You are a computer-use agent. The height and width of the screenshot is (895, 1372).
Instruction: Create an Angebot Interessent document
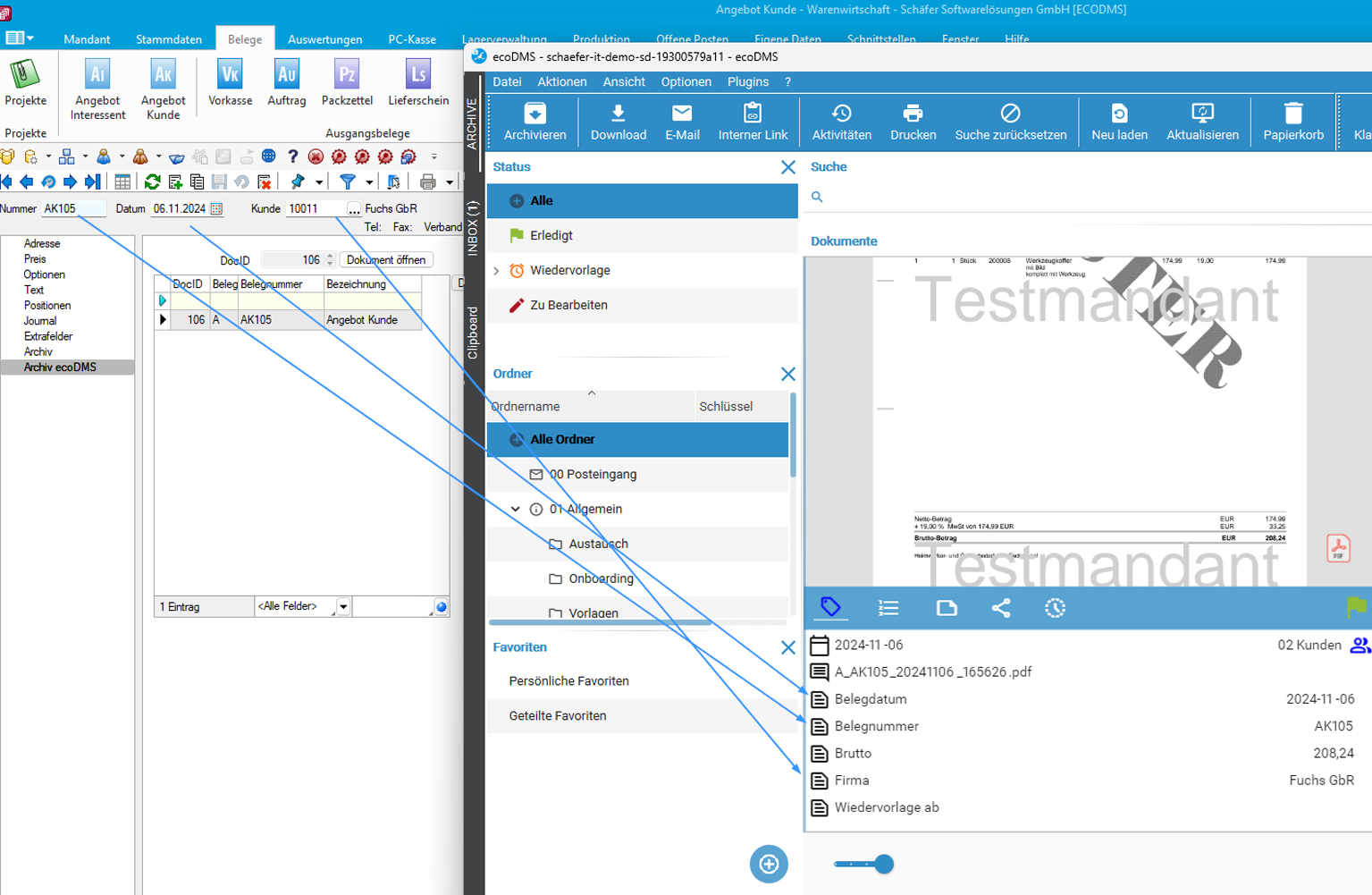pos(97,89)
